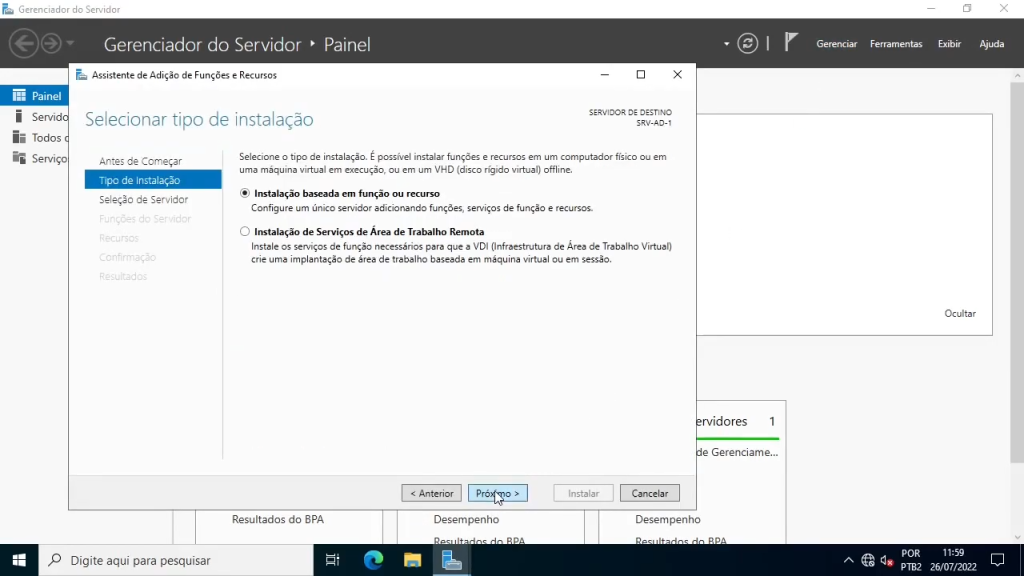Click the taskbar search box
Screen dimensions: 1024x576
point(176,560)
